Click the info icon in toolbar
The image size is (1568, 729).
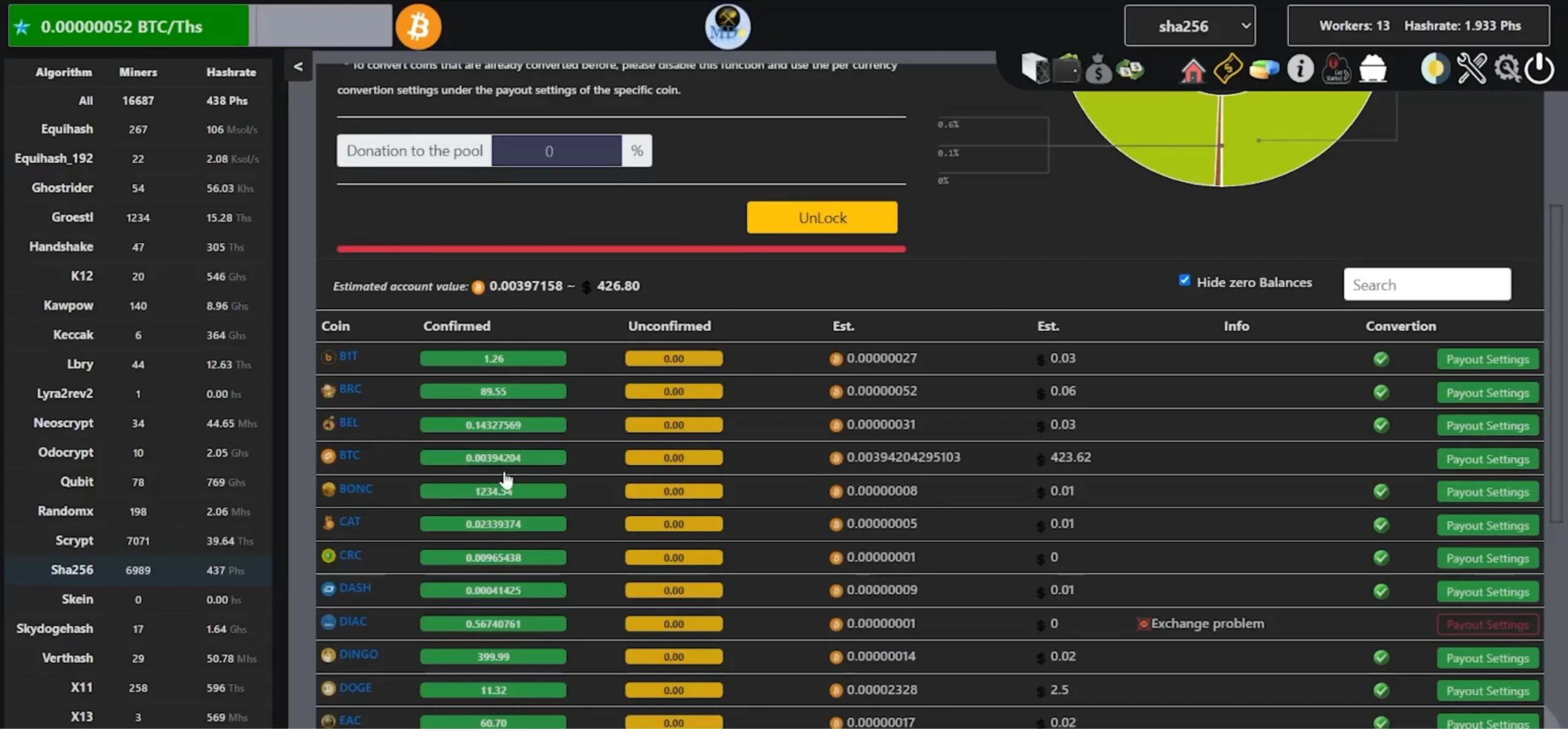click(x=1300, y=69)
